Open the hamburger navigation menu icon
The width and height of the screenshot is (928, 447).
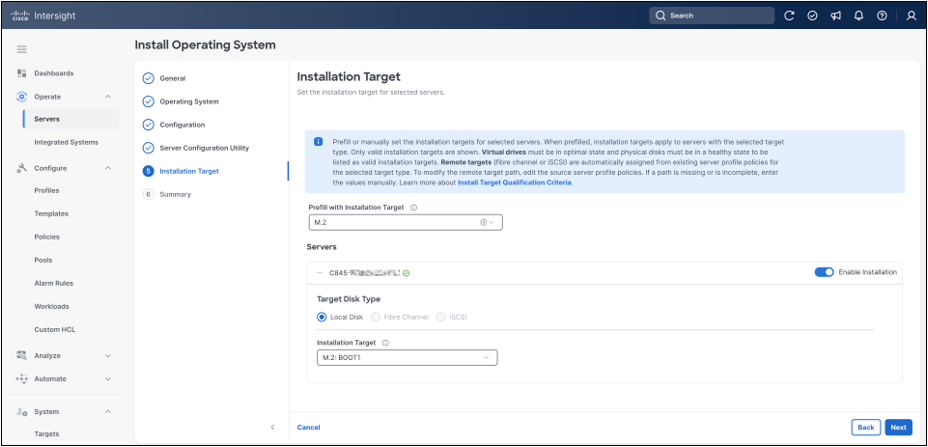tap(21, 49)
